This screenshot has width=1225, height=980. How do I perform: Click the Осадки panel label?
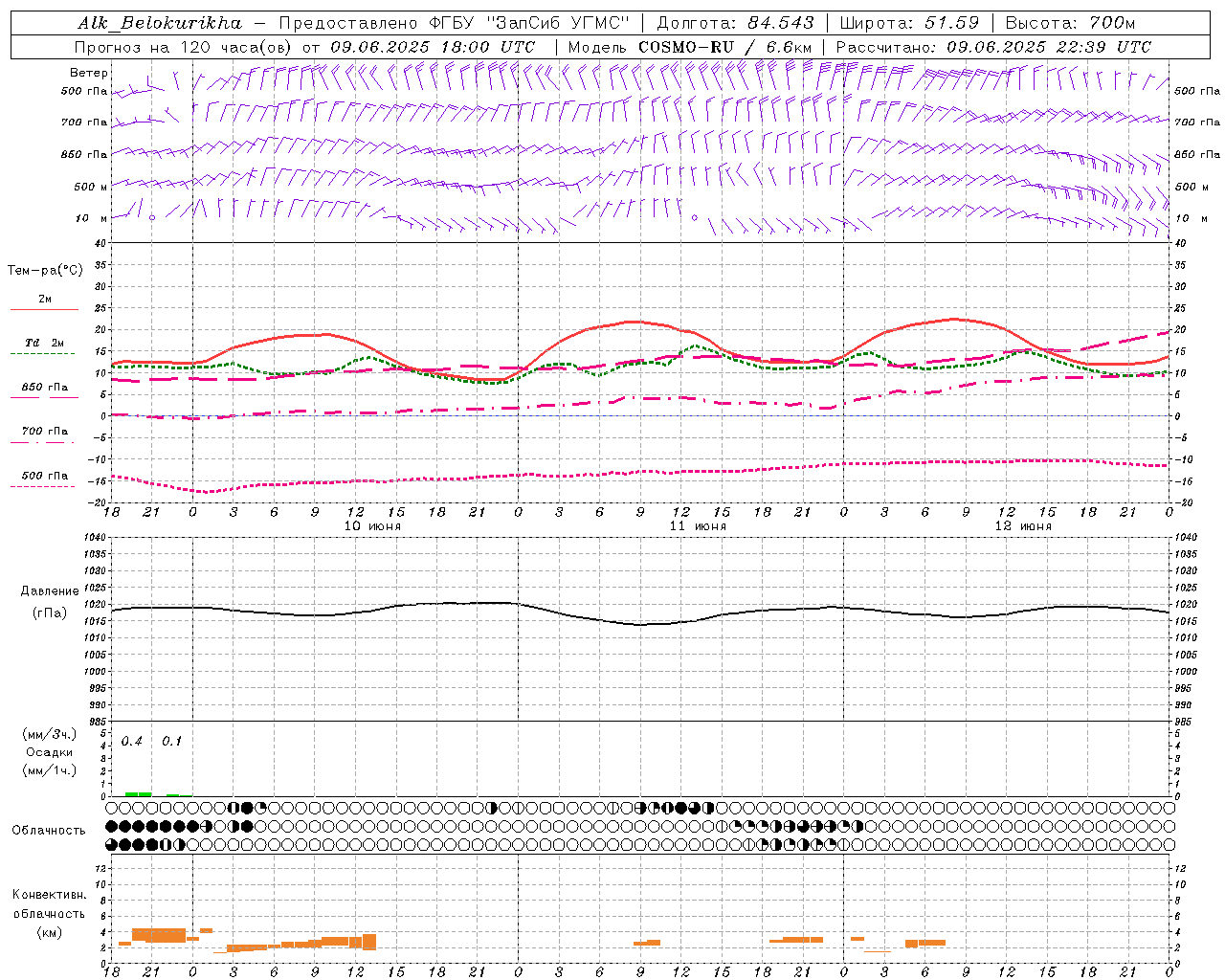click(x=50, y=752)
